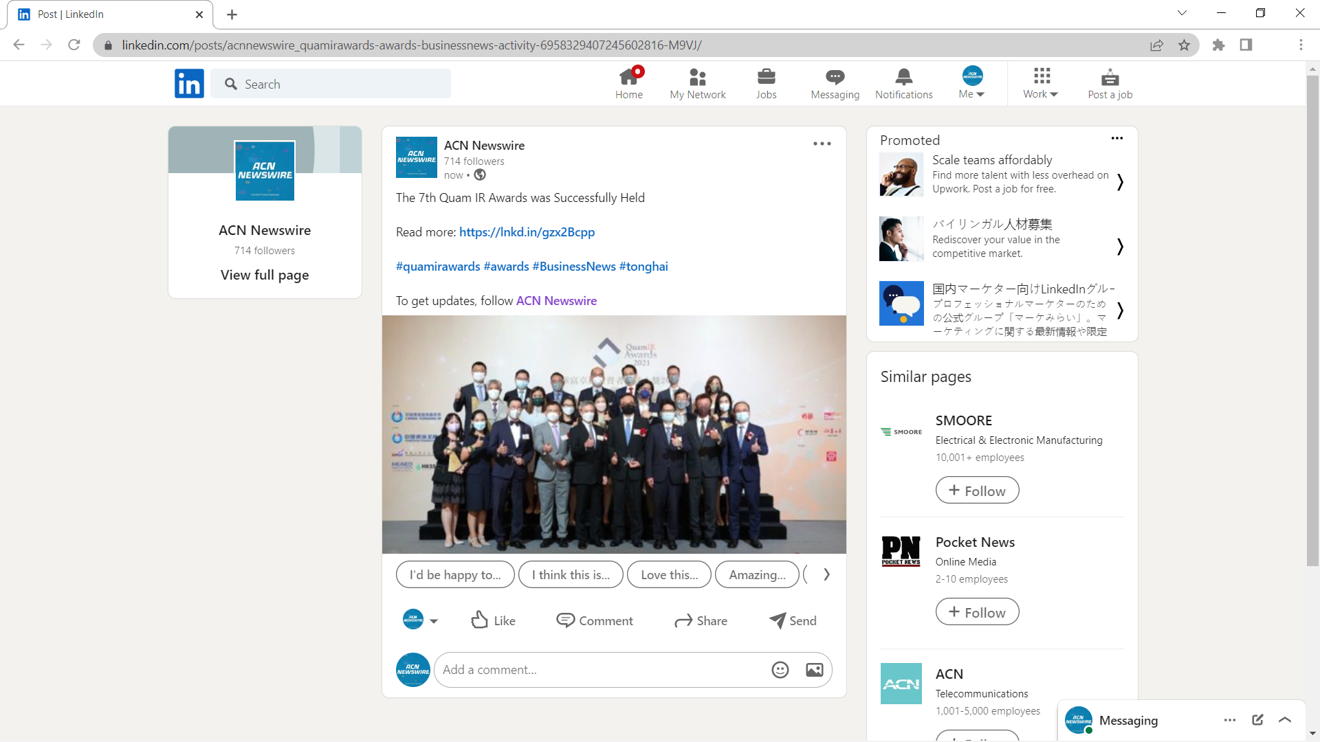Choose the "Love this..." quick reply
This screenshot has height=742, width=1320.
pyautogui.click(x=669, y=575)
